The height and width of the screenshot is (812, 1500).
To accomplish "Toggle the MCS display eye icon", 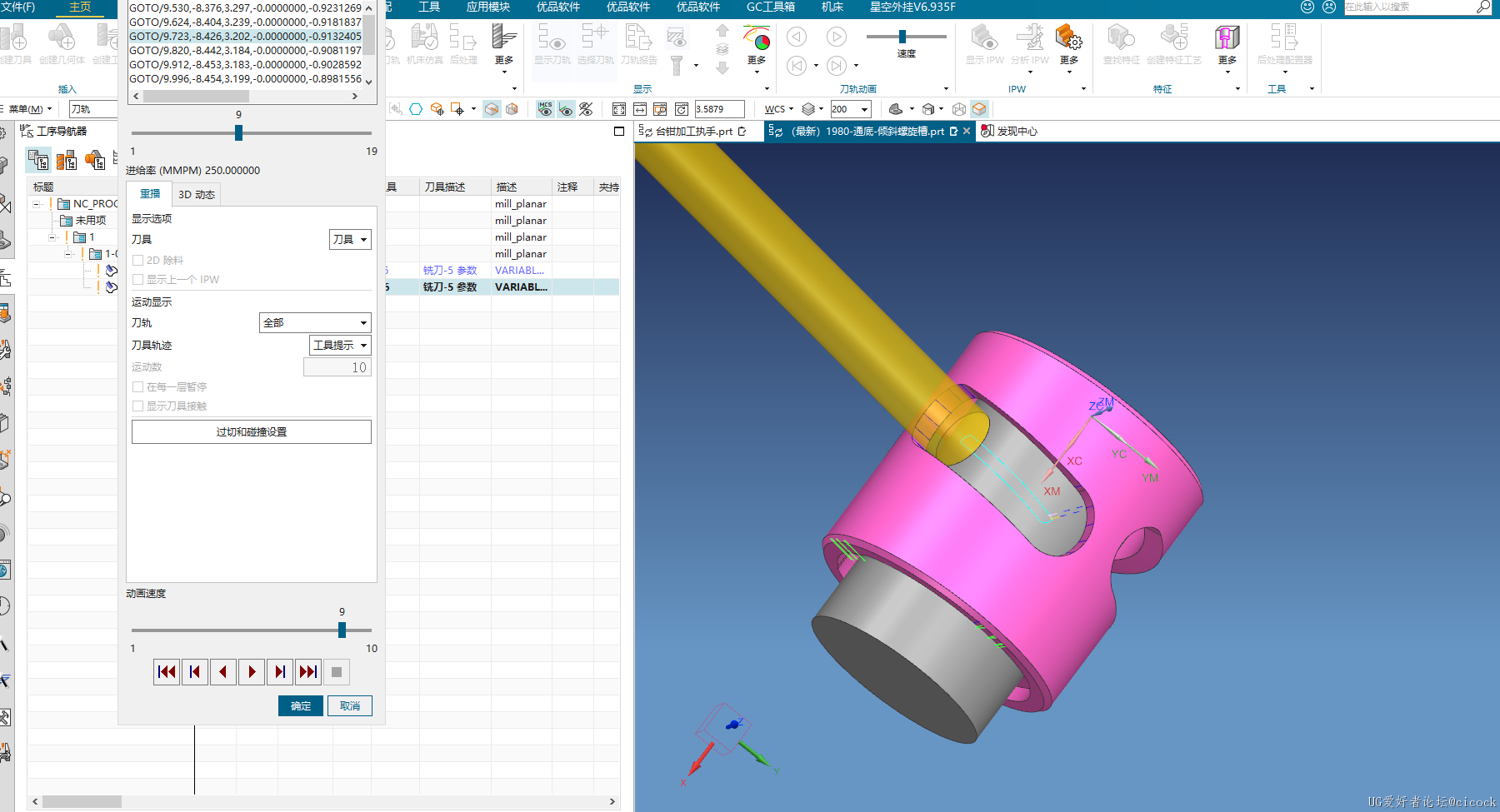I will (x=545, y=109).
